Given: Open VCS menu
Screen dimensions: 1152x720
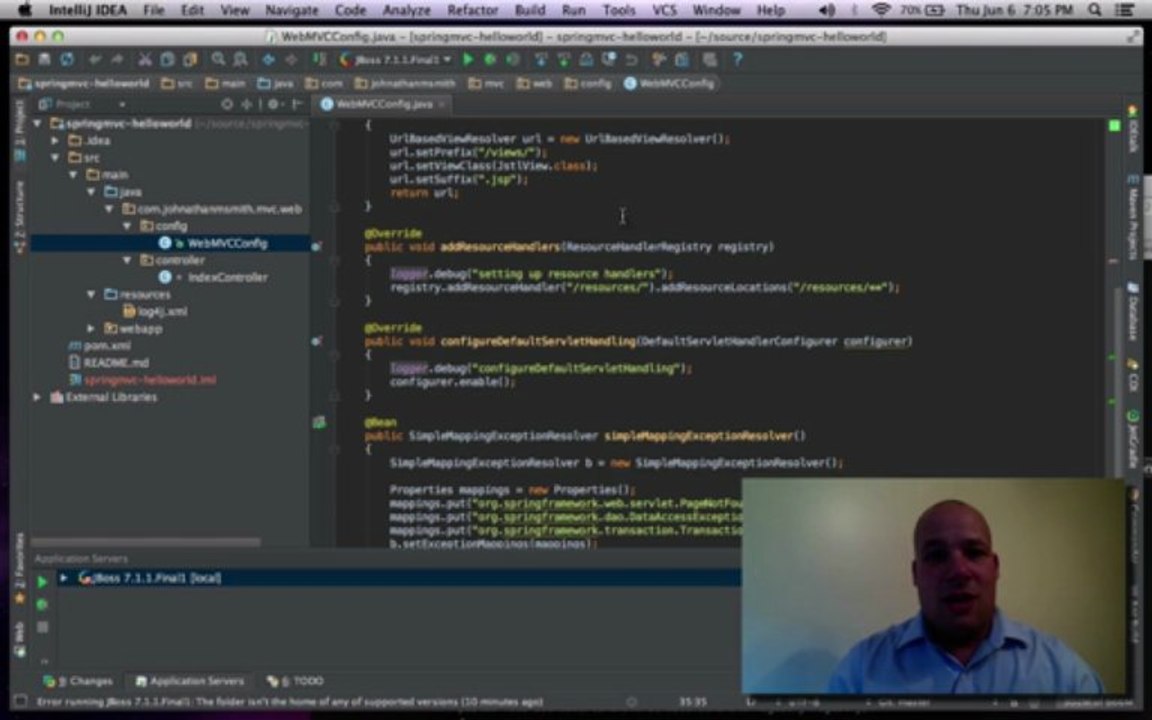Looking at the screenshot, I should pyautogui.click(x=664, y=10).
